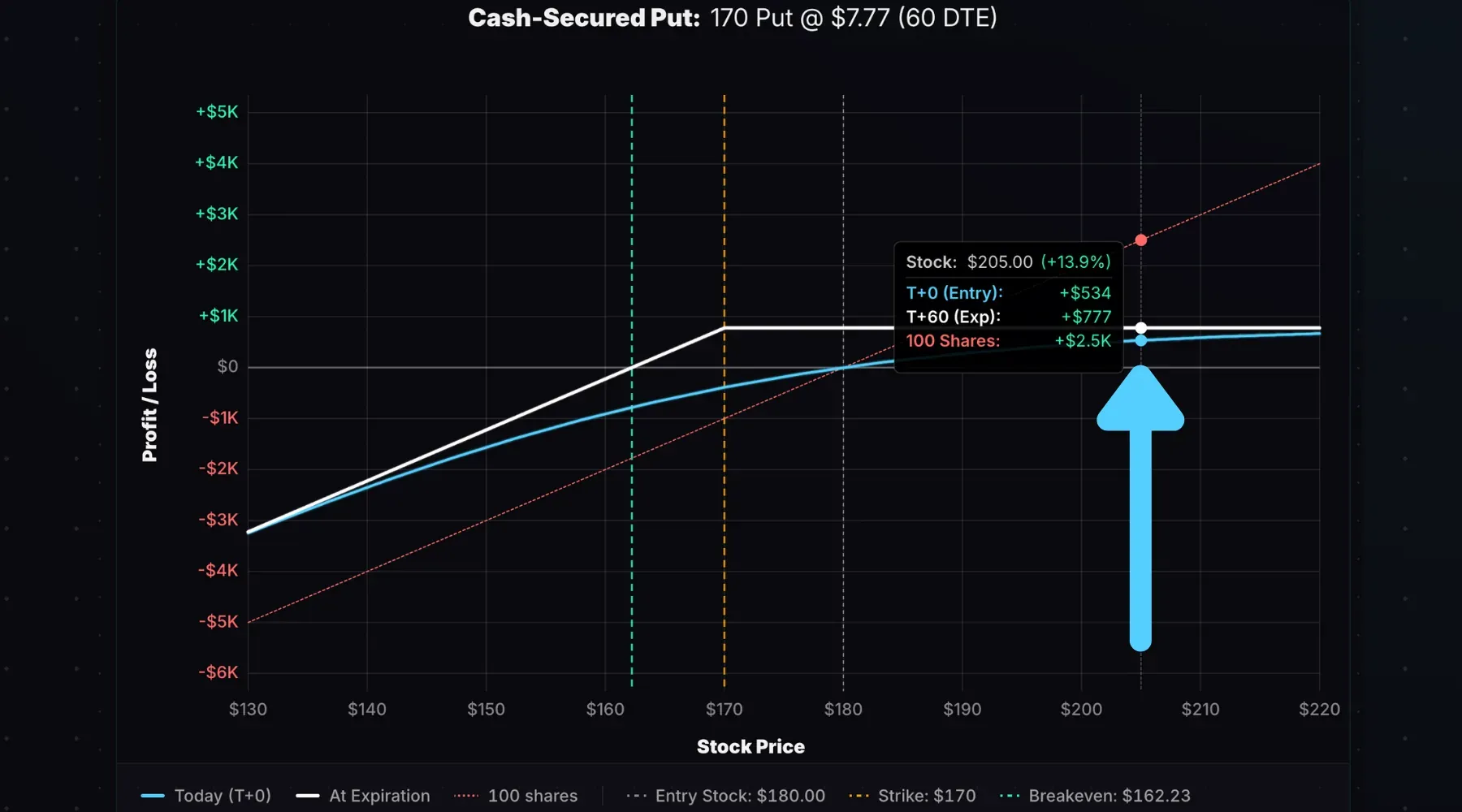
Task: Click the chart title Cash-Secured Put
Action: (x=585, y=18)
